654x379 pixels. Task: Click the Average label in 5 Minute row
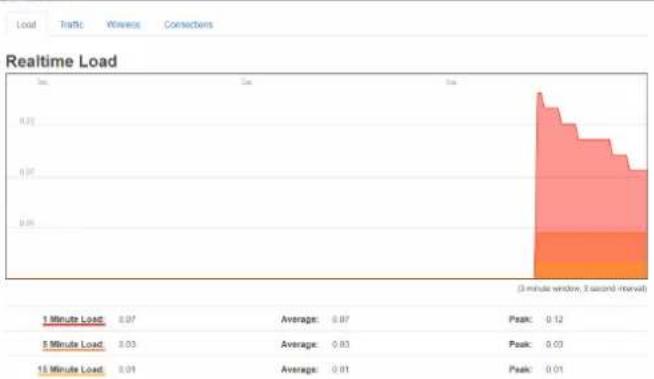299,344
